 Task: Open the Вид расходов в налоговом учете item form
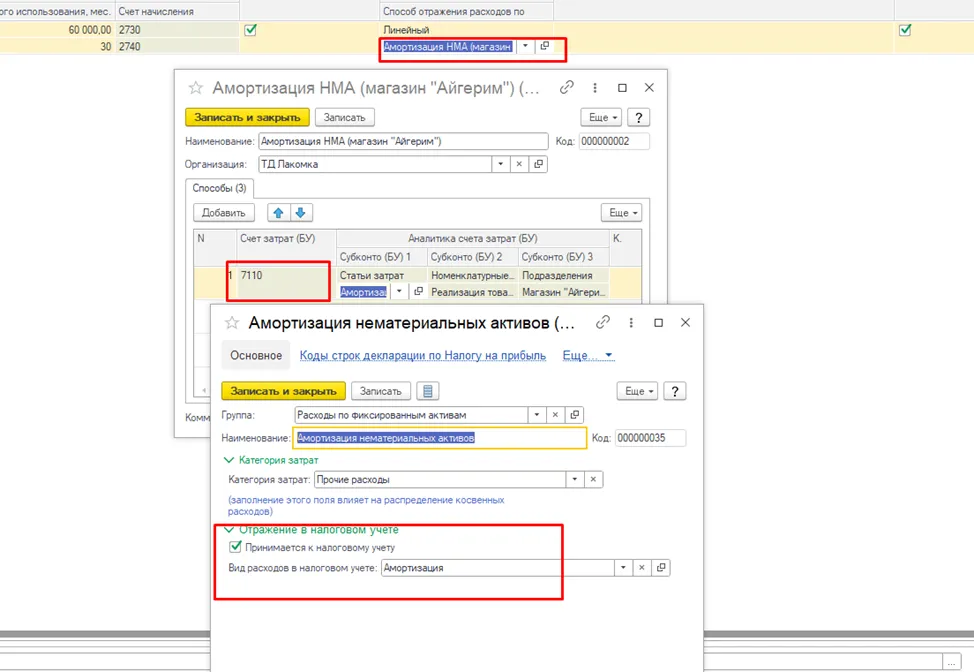(x=661, y=568)
